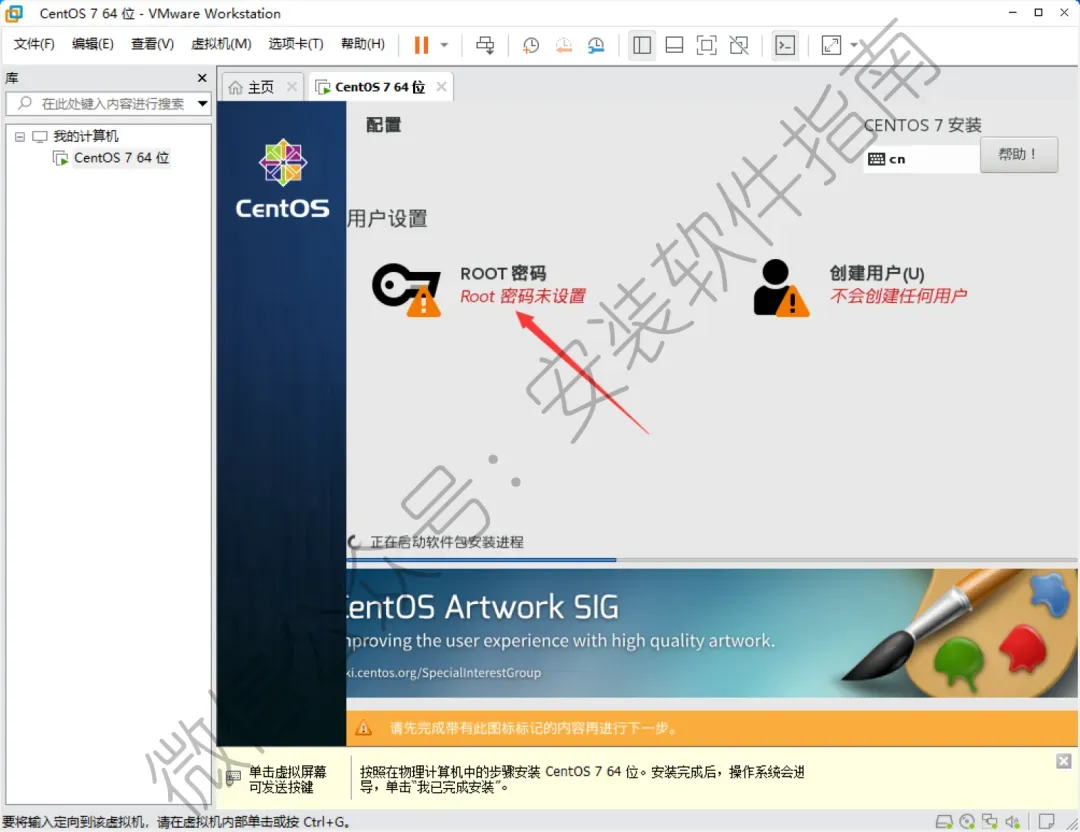
Task: Select CentOS 7 64 位 in library tree
Action: [x=121, y=158]
